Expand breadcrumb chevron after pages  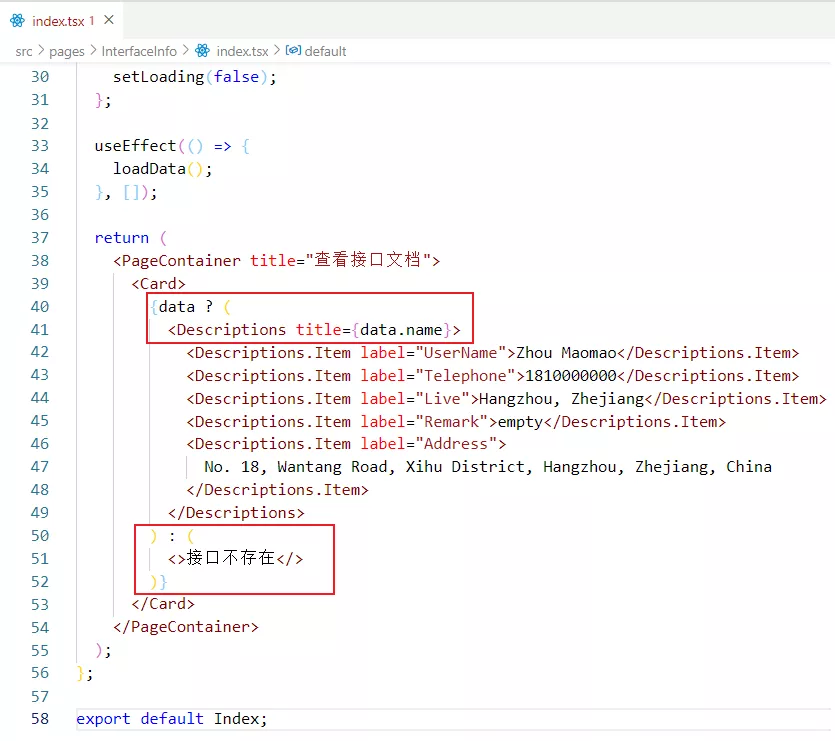coord(93,51)
